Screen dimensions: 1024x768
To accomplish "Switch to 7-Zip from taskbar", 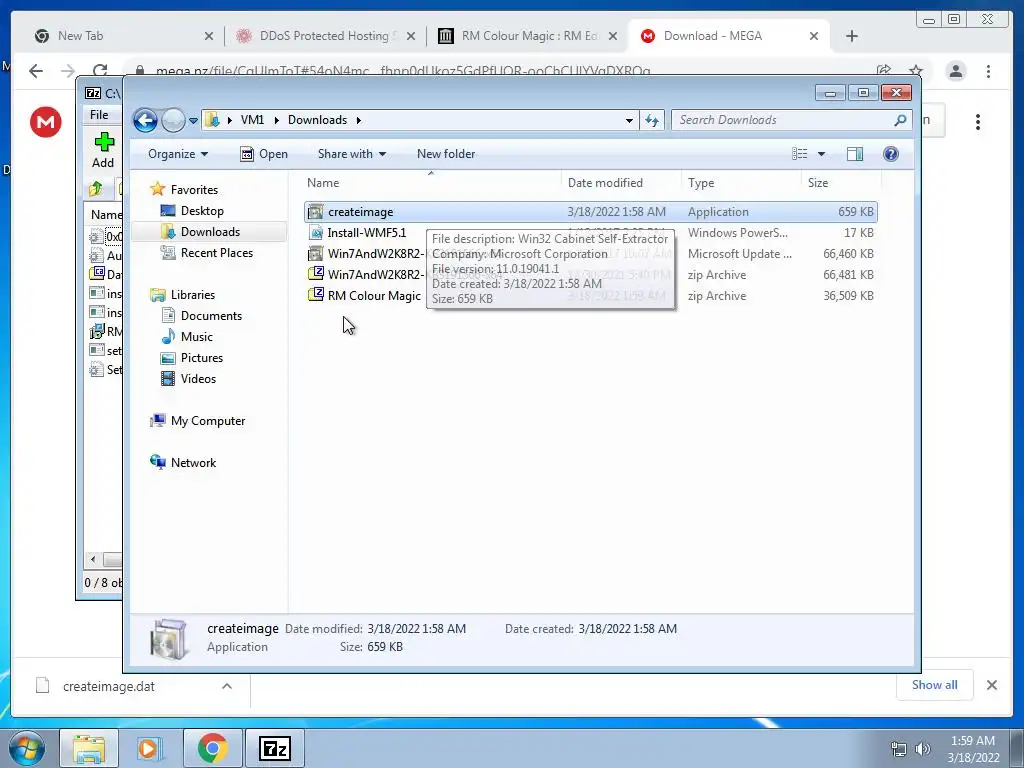I will click(x=274, y=748).
